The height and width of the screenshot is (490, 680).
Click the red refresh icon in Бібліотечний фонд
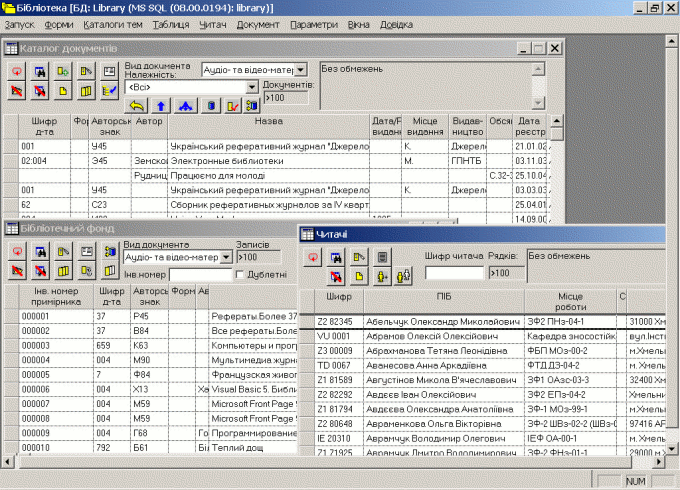pos(17,251)
